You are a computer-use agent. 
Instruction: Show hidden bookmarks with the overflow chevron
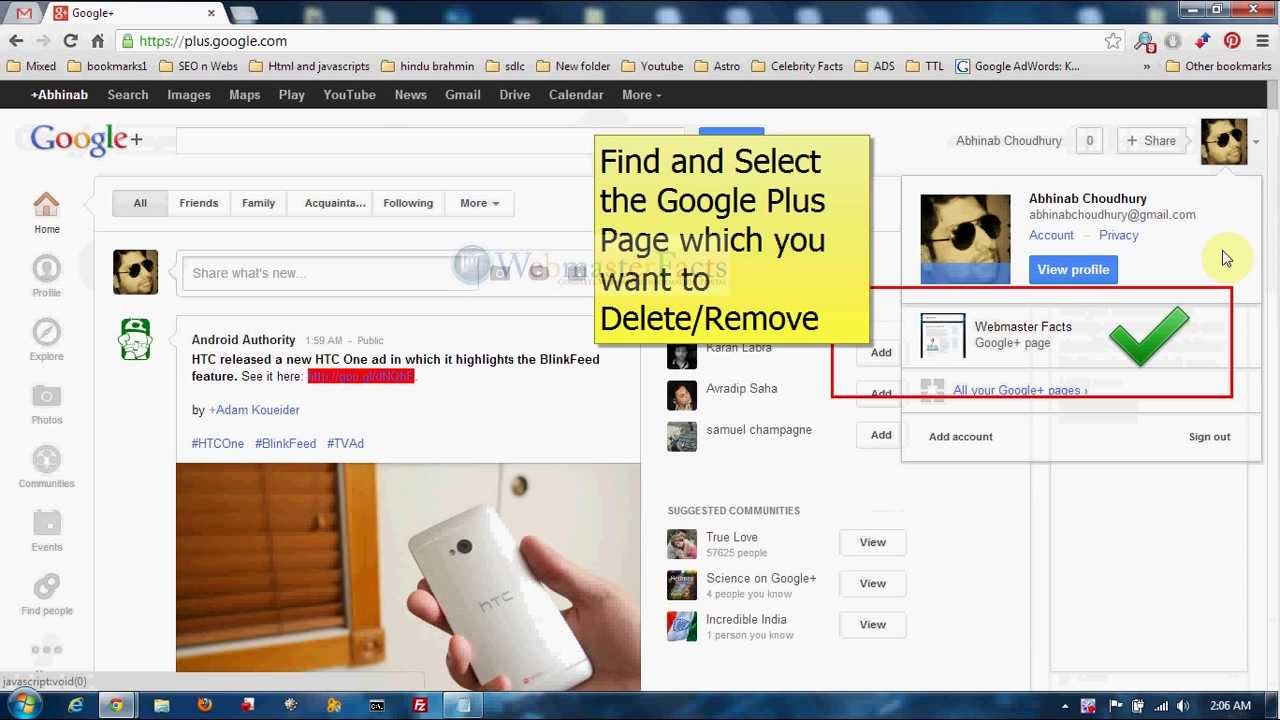[1146, 66]
